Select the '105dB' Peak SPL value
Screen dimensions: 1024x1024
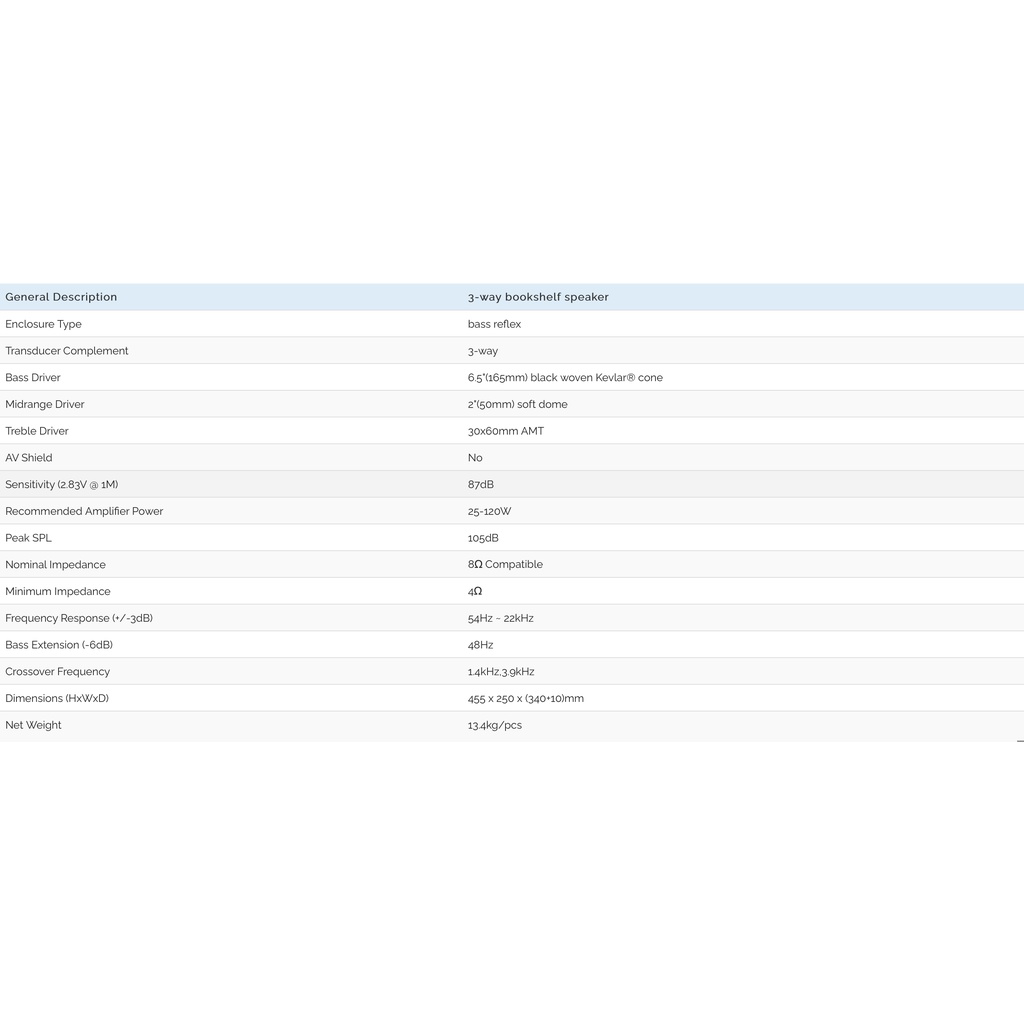pyautogui.click(x=483, y=538)
